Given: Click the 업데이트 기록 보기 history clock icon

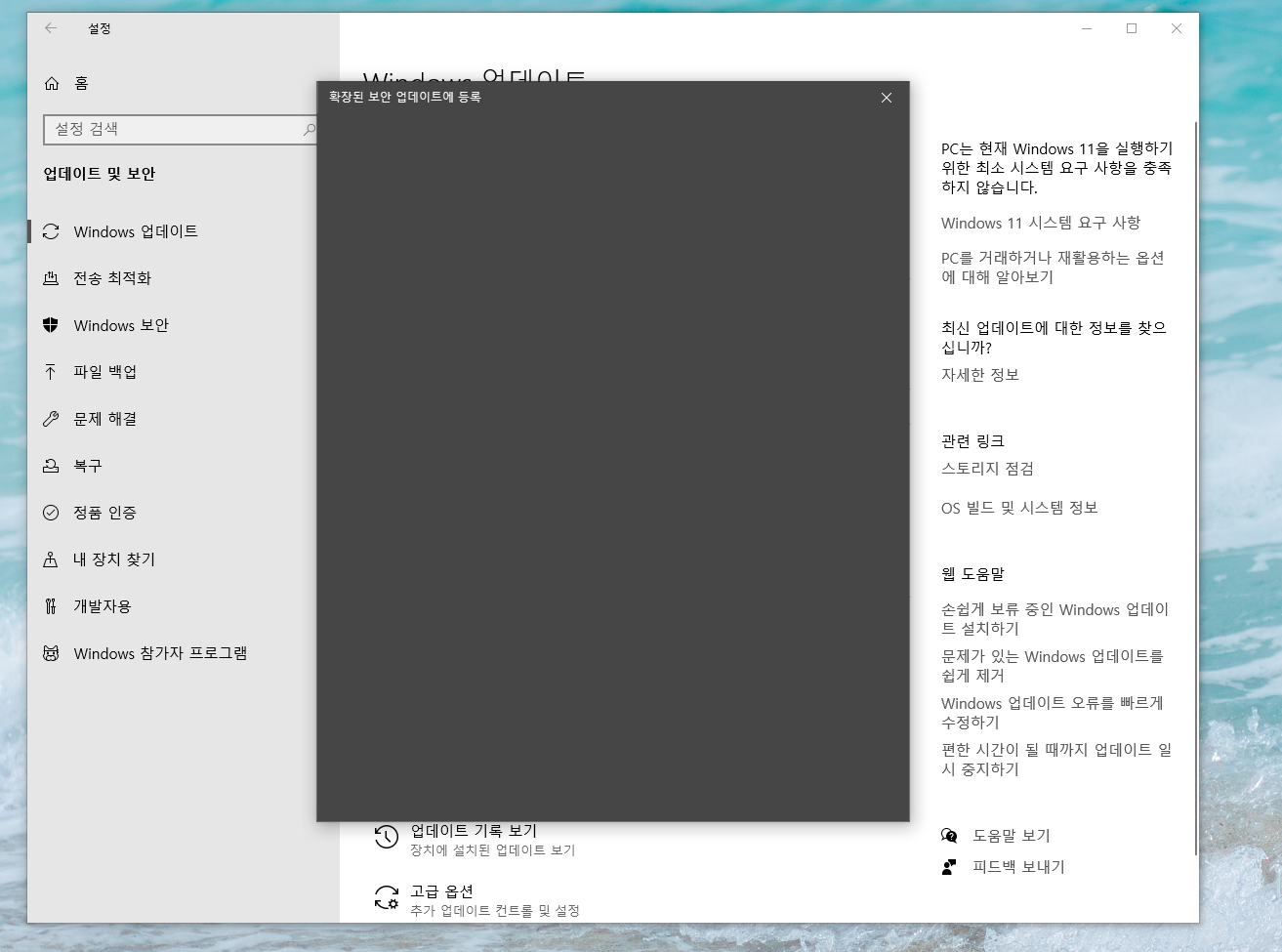Looking at the screenshot, I should [387, 837].
